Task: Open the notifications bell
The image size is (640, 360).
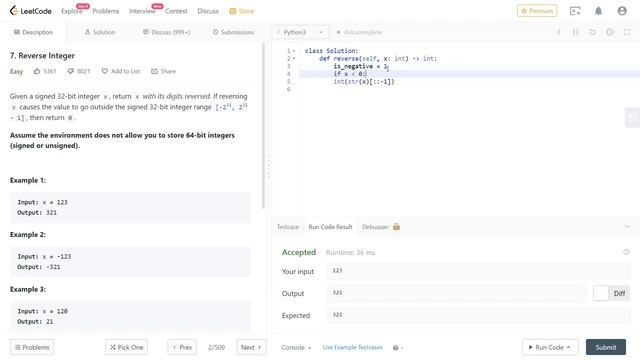Action: [598, 11]
